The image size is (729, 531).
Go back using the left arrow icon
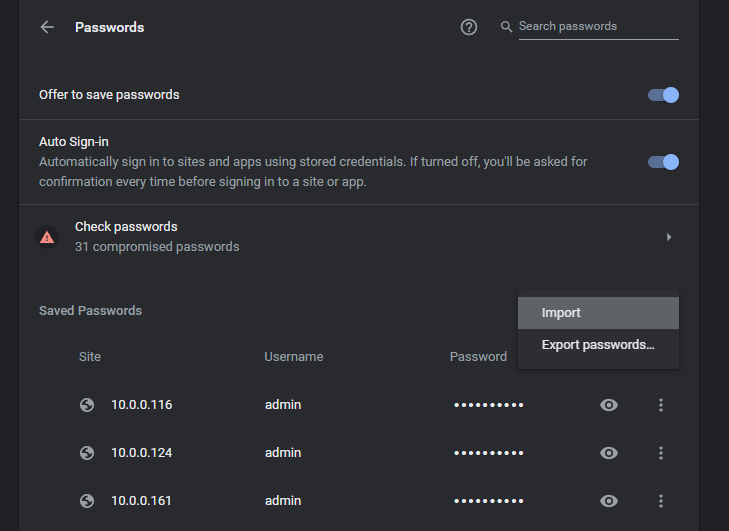pos(47,27)
